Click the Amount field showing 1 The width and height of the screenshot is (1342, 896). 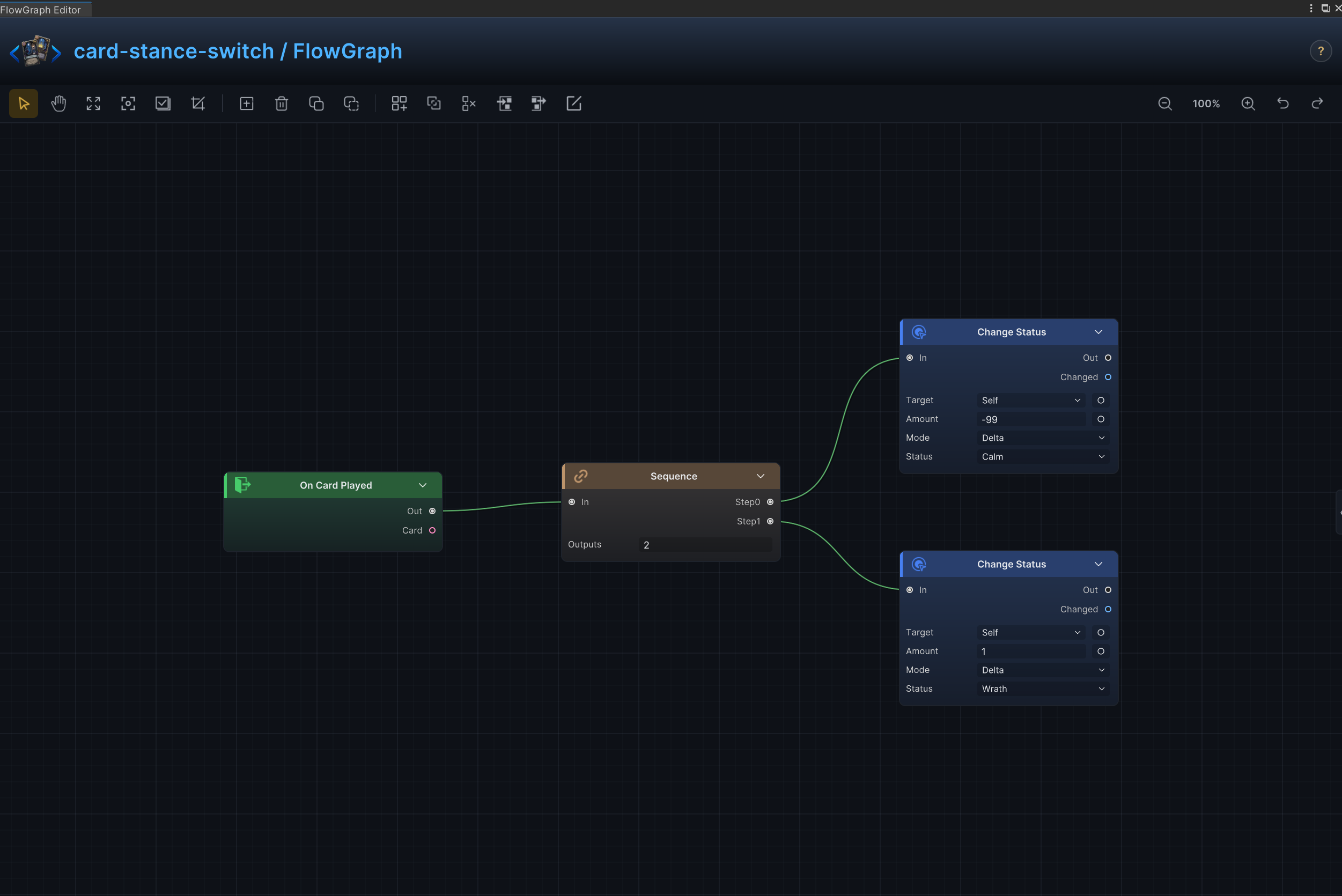(1031, 651)
